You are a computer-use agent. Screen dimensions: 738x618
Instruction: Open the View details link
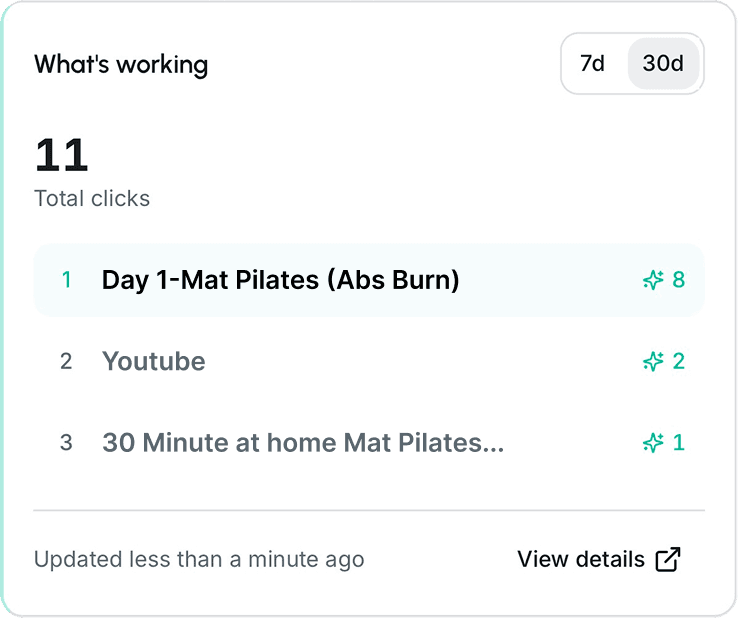coord(581,560)
